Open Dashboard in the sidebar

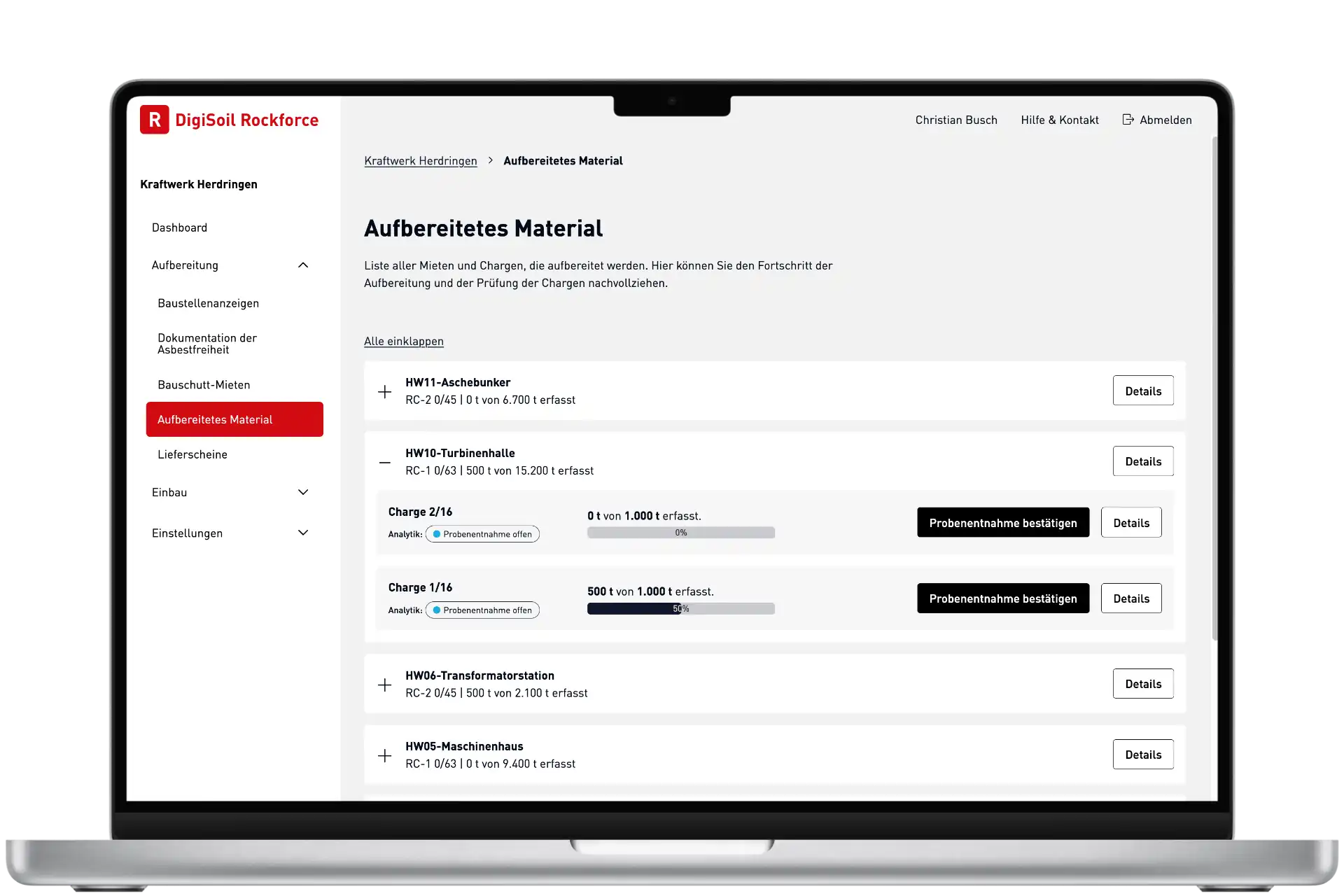(179, 227)
